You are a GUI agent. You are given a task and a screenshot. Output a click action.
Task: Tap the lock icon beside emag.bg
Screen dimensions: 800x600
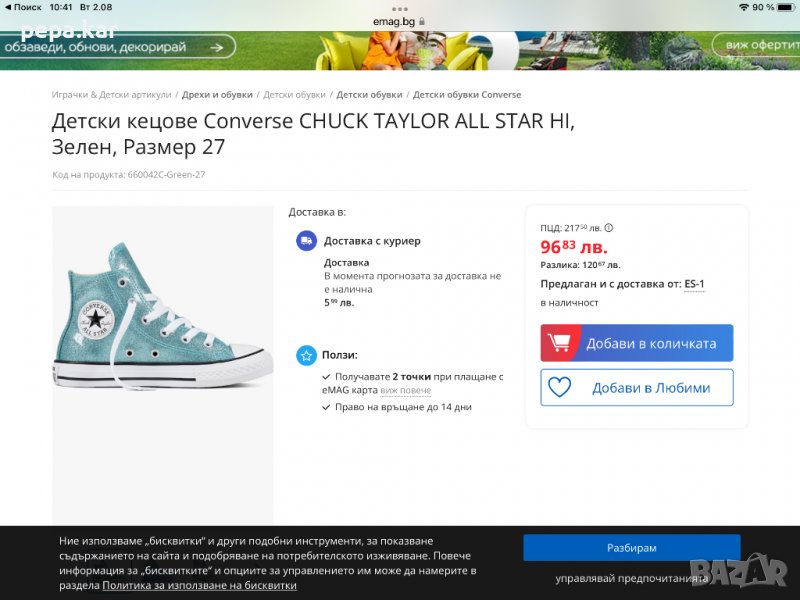point(422,21)
